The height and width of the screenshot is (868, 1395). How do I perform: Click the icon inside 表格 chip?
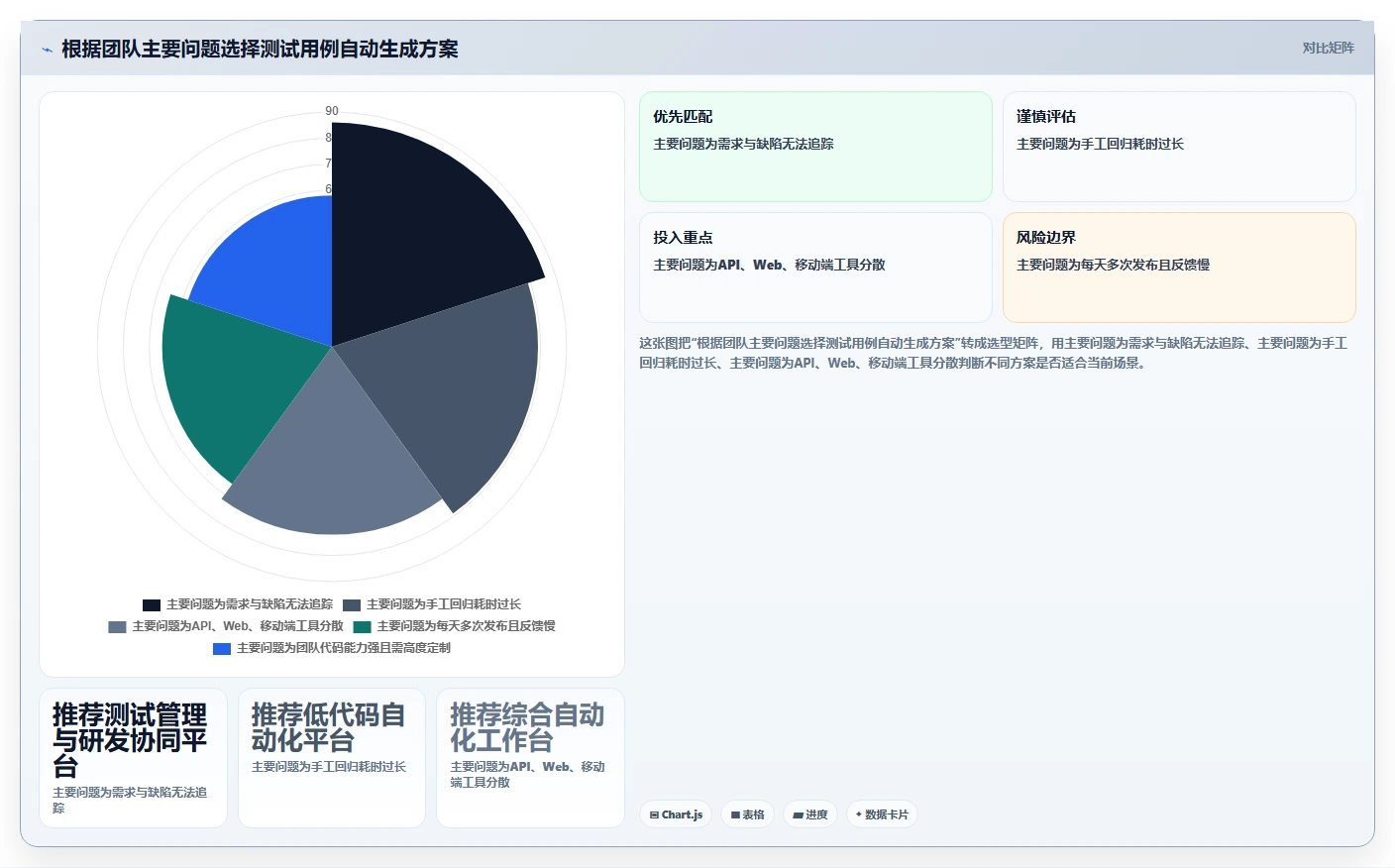click(735, 815)
